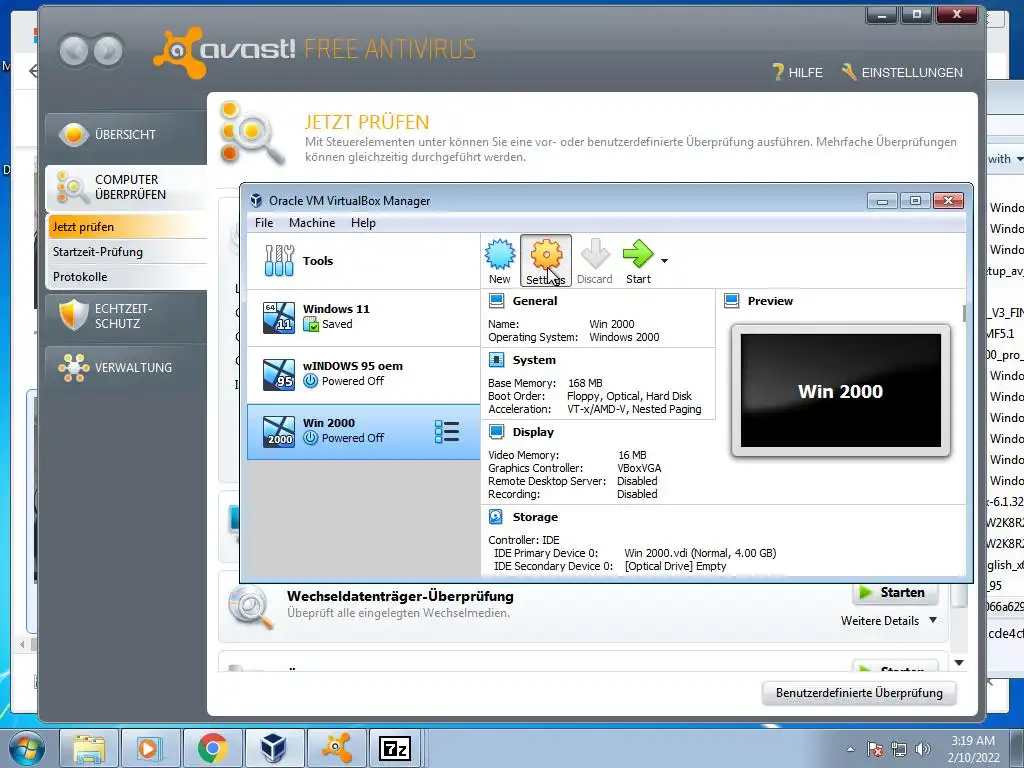Click the VirtualBox details pane scrollbar
The height and width of the screenshot is (768, 1024).
pos(965,313)
